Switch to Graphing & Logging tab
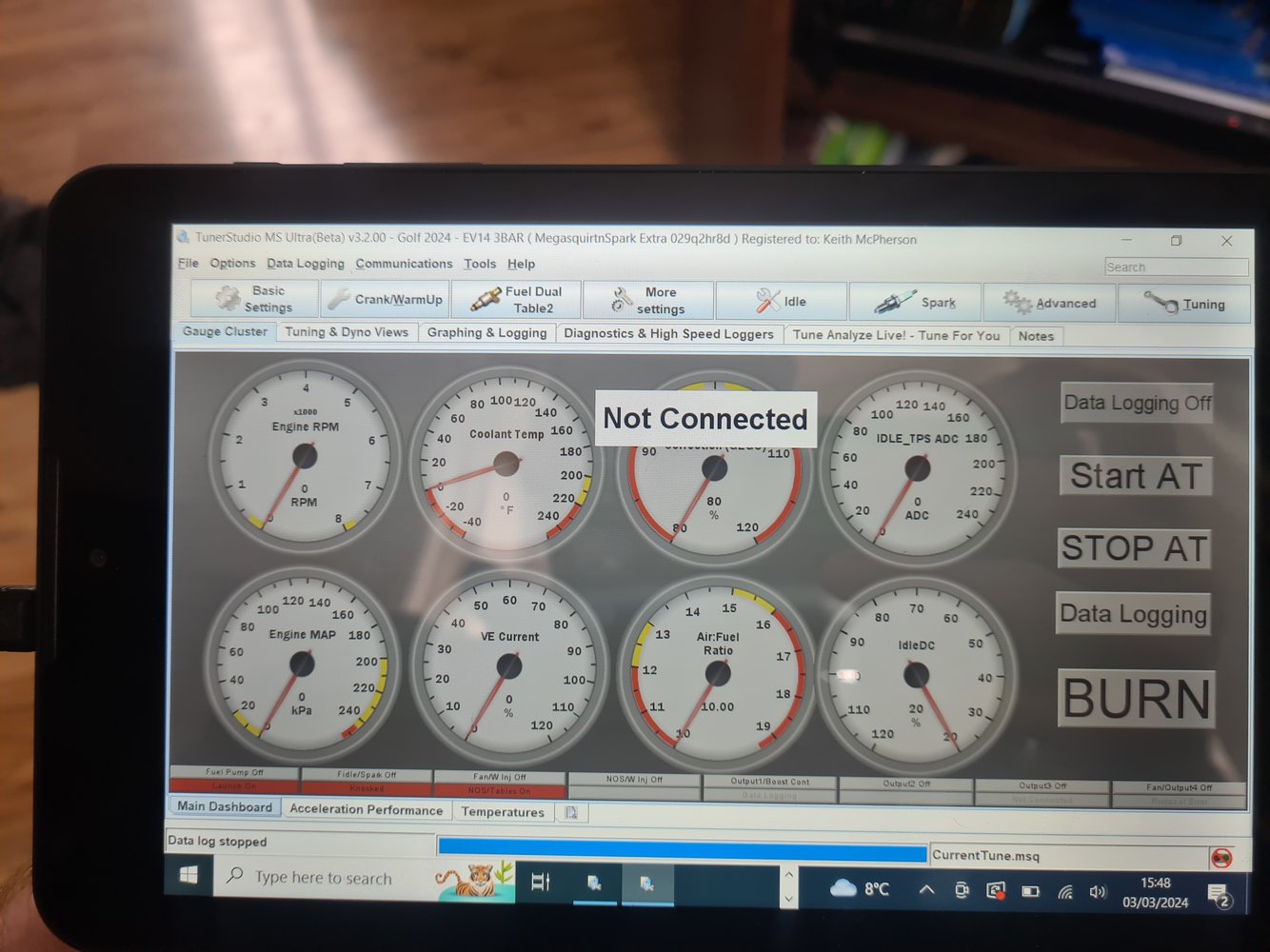This screenshot has height=952, width=1270. click(x=486, y=332)
